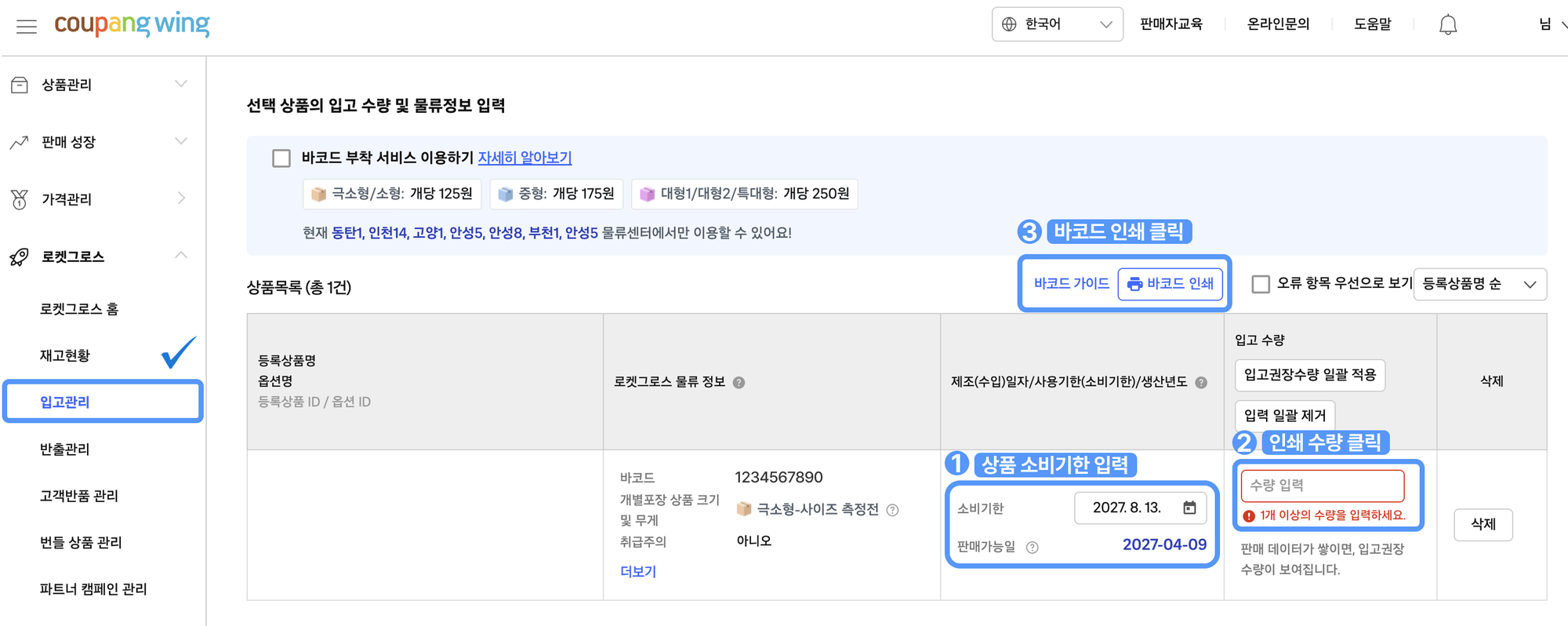Click help icon next to 판매가능일

pyautogui.click(x=1033, y=548)
